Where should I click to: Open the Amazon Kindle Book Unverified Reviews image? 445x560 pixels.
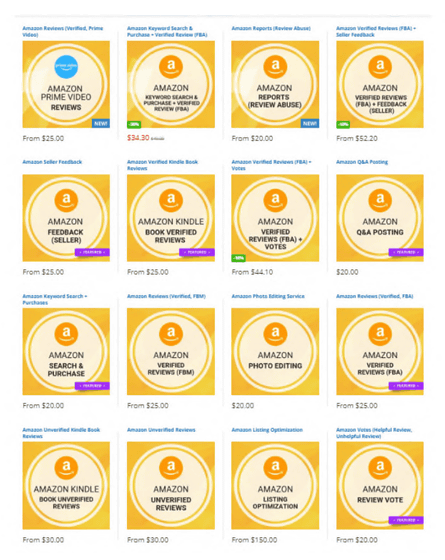[x=66, y=485]
